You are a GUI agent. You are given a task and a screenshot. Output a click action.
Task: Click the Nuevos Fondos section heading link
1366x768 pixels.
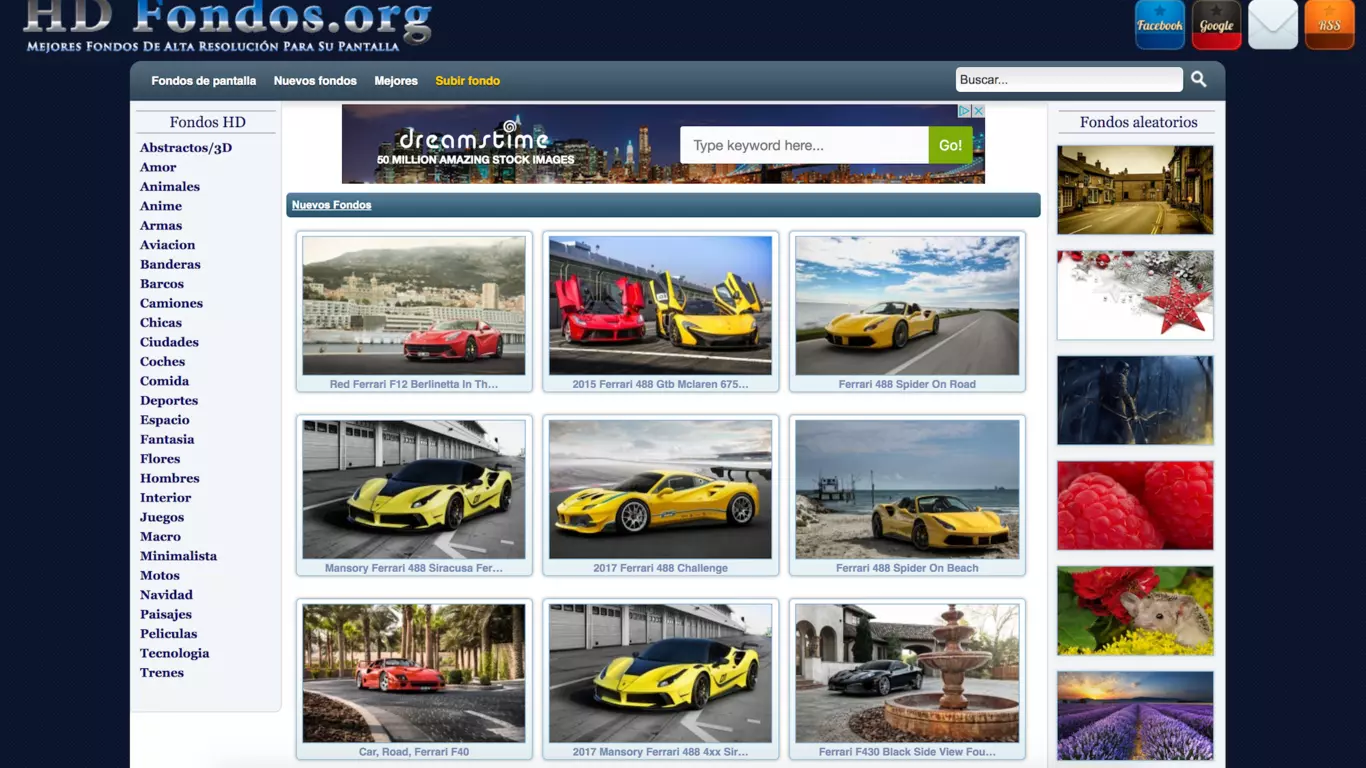point(331,205)
